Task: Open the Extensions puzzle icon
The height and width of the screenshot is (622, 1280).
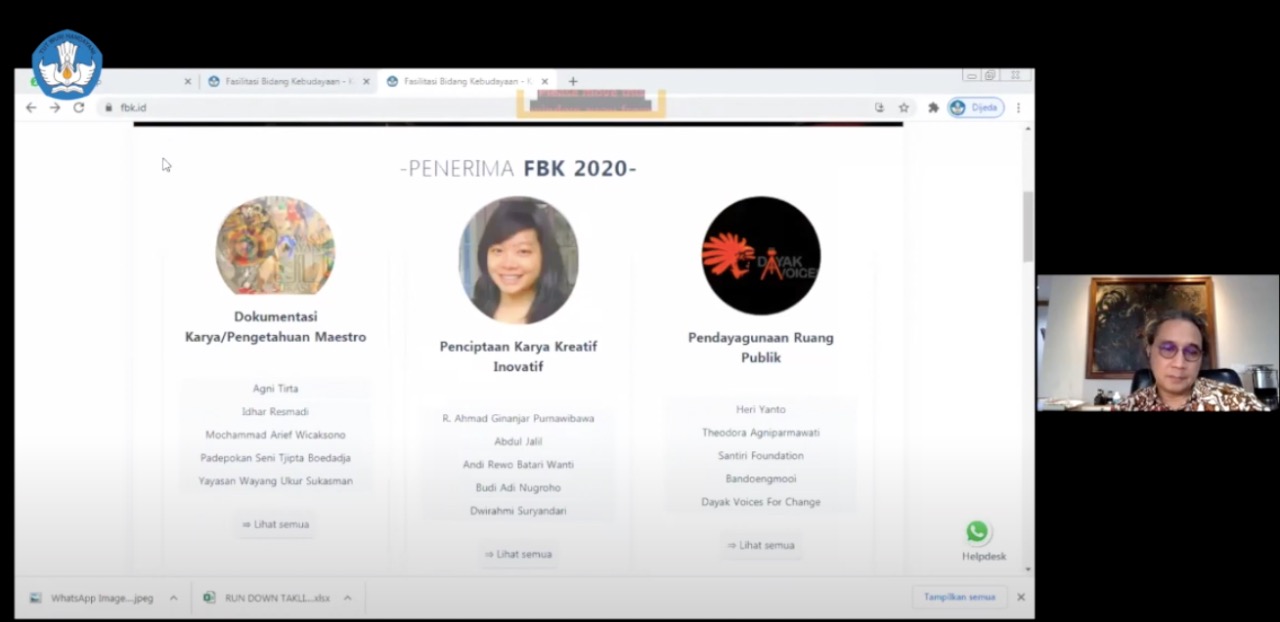Action: (x=933, y=108)
